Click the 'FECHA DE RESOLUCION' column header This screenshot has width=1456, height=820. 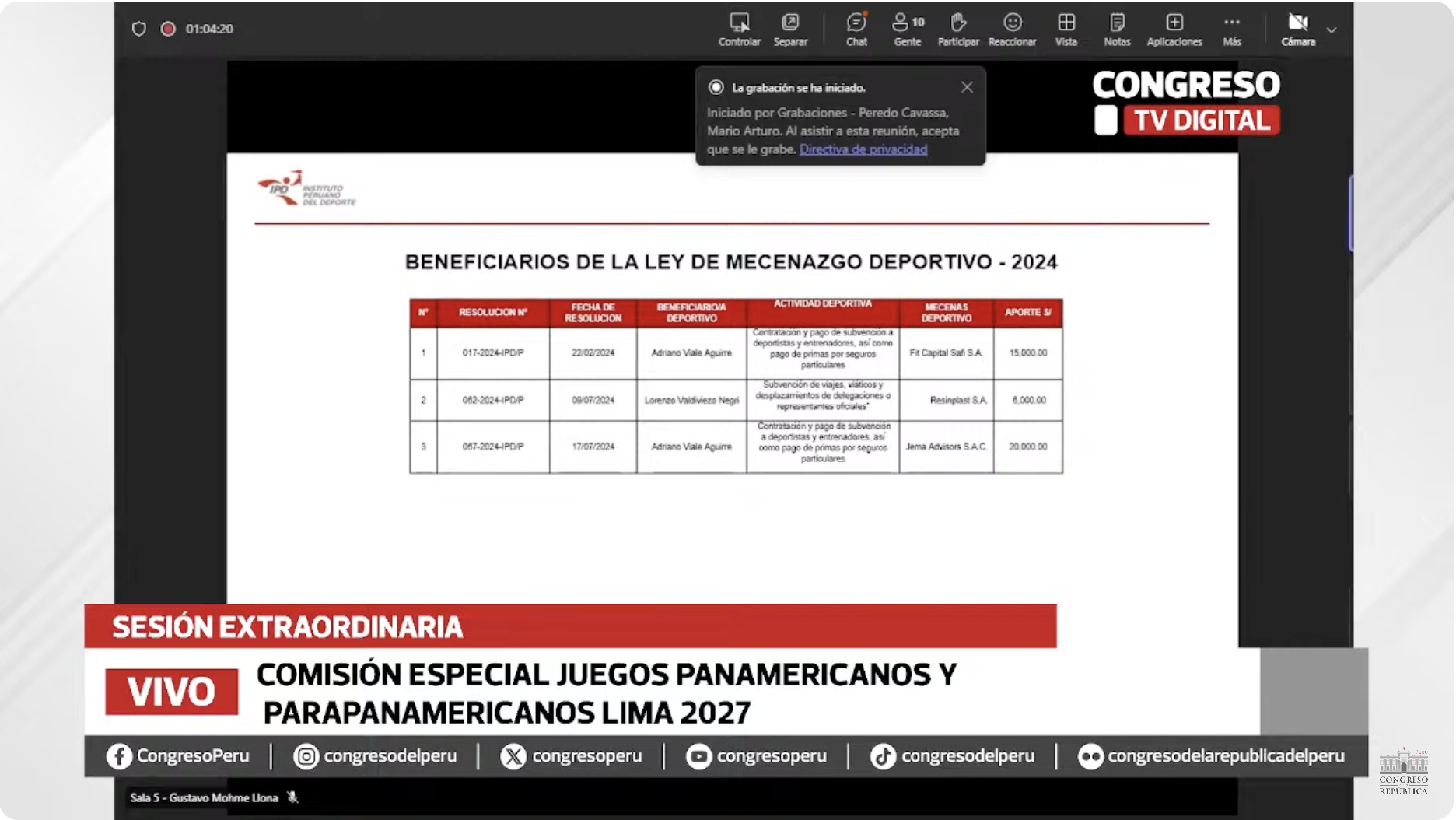(x=593, y=312)
